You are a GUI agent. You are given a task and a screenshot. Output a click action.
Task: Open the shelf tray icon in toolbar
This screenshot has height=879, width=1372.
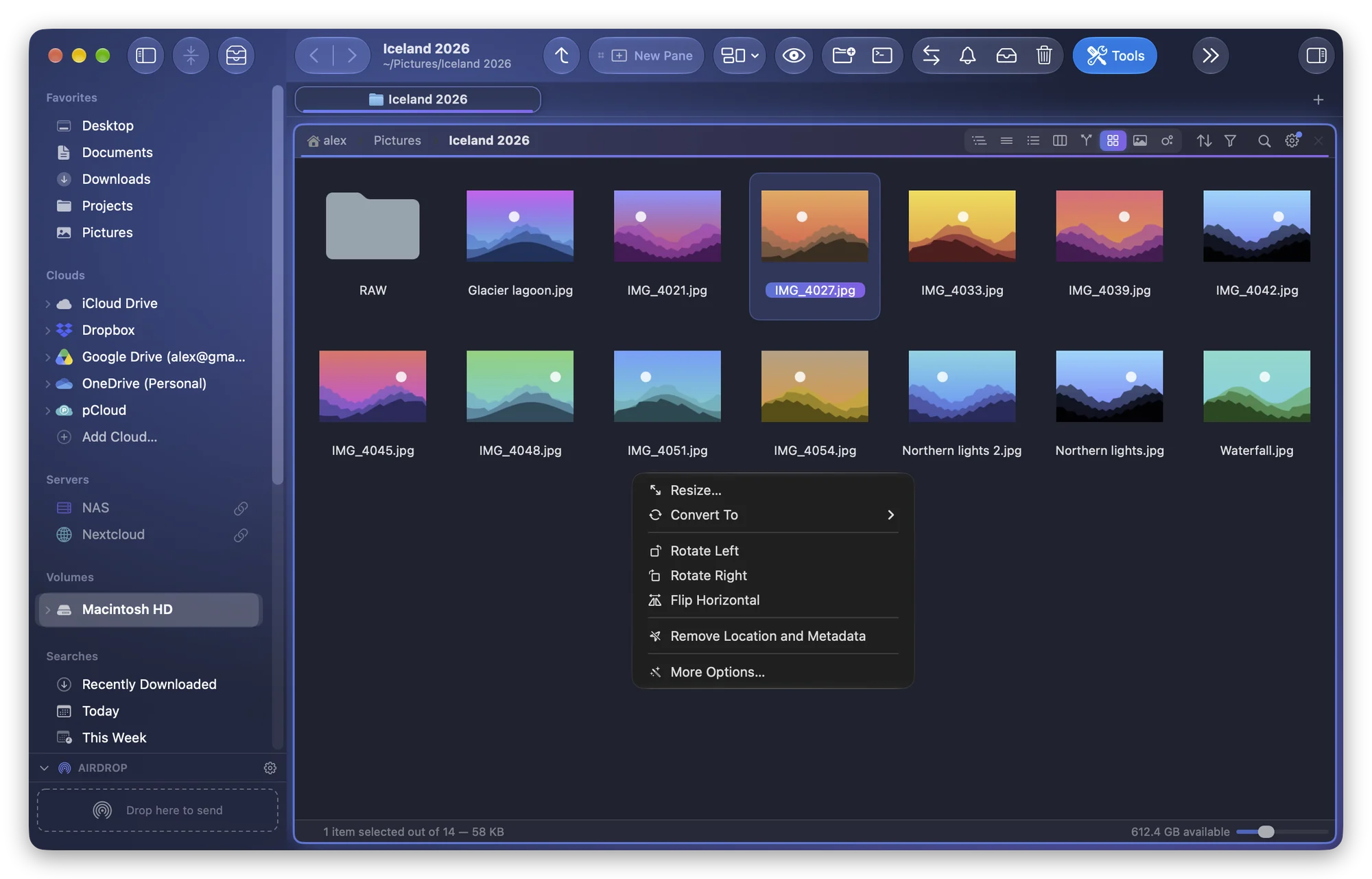click(236, 56)
